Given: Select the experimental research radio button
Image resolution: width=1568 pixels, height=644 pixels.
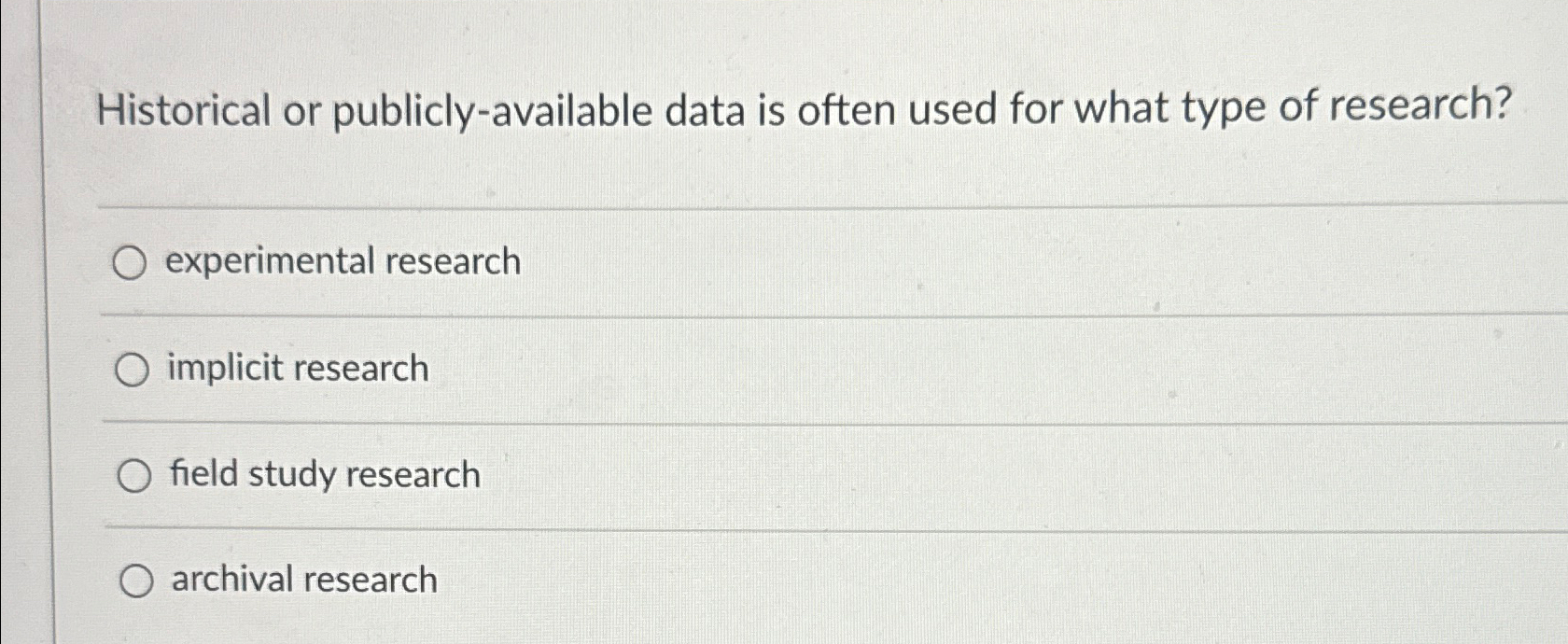Looking at the screenshot, I should (x=132, y=262).
